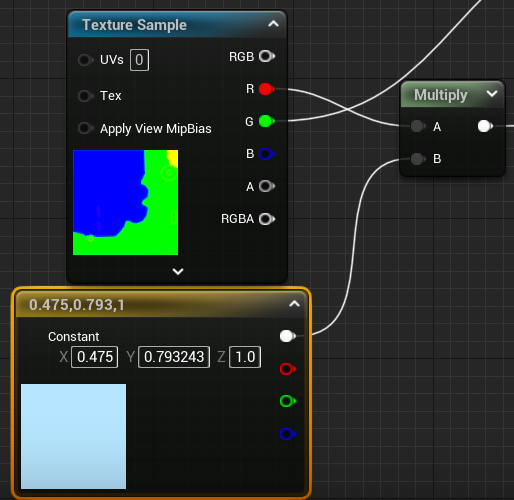This screenshot has width=514, height=500.
Task: Click the green G output pin of Texture Sample
Action: coord(267,121)
